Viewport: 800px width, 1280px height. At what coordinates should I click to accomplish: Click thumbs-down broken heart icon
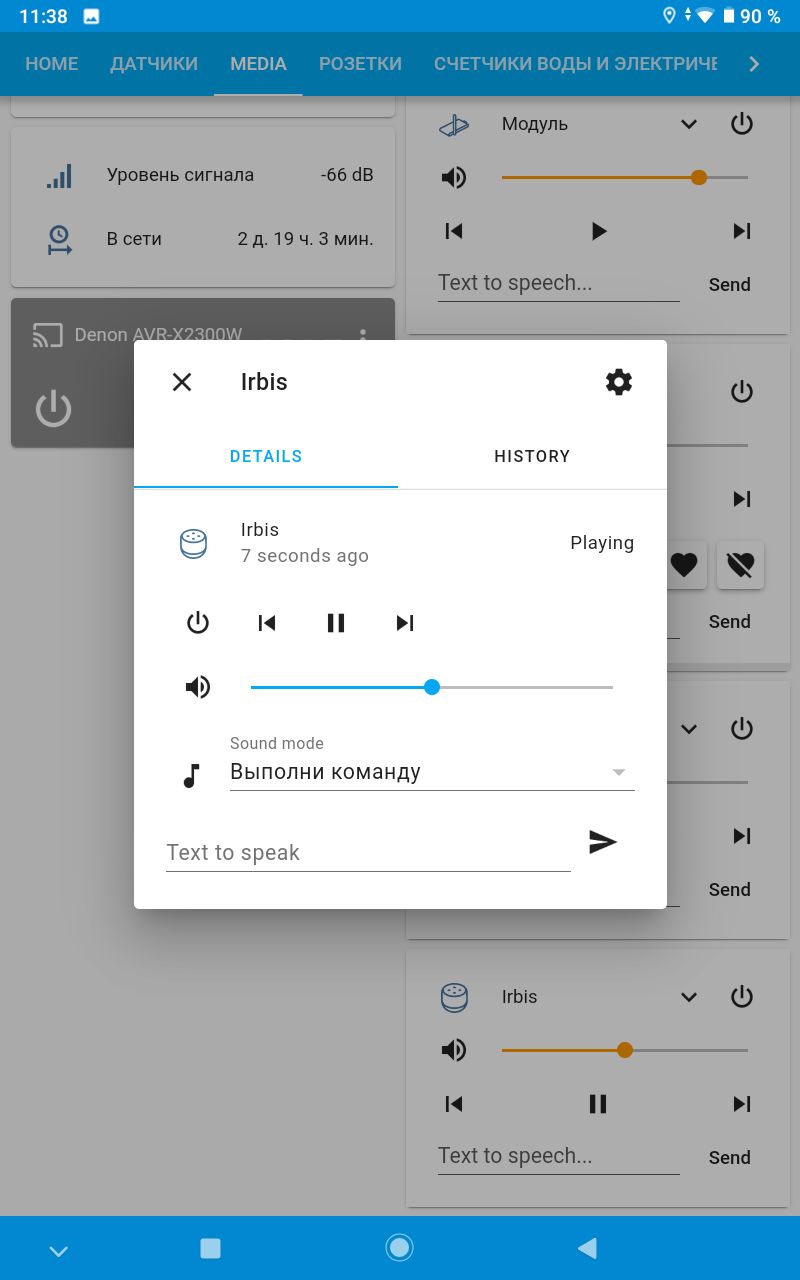[740, 565]
